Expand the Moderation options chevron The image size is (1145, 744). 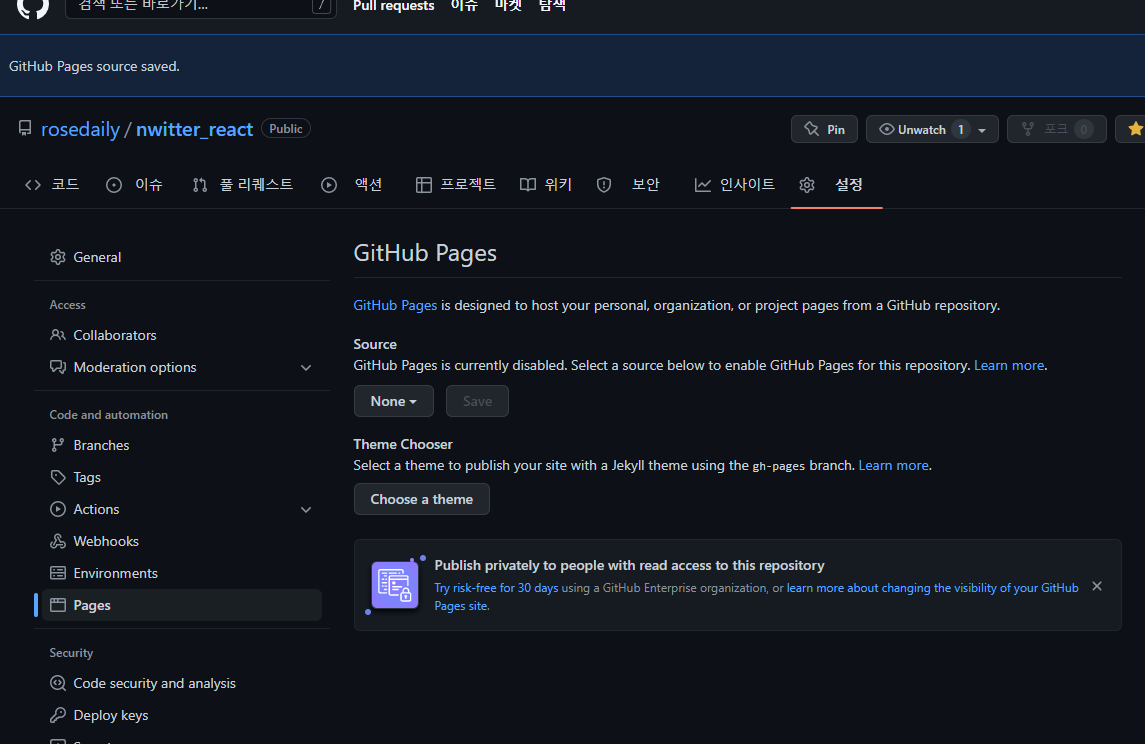coord(306,368)
